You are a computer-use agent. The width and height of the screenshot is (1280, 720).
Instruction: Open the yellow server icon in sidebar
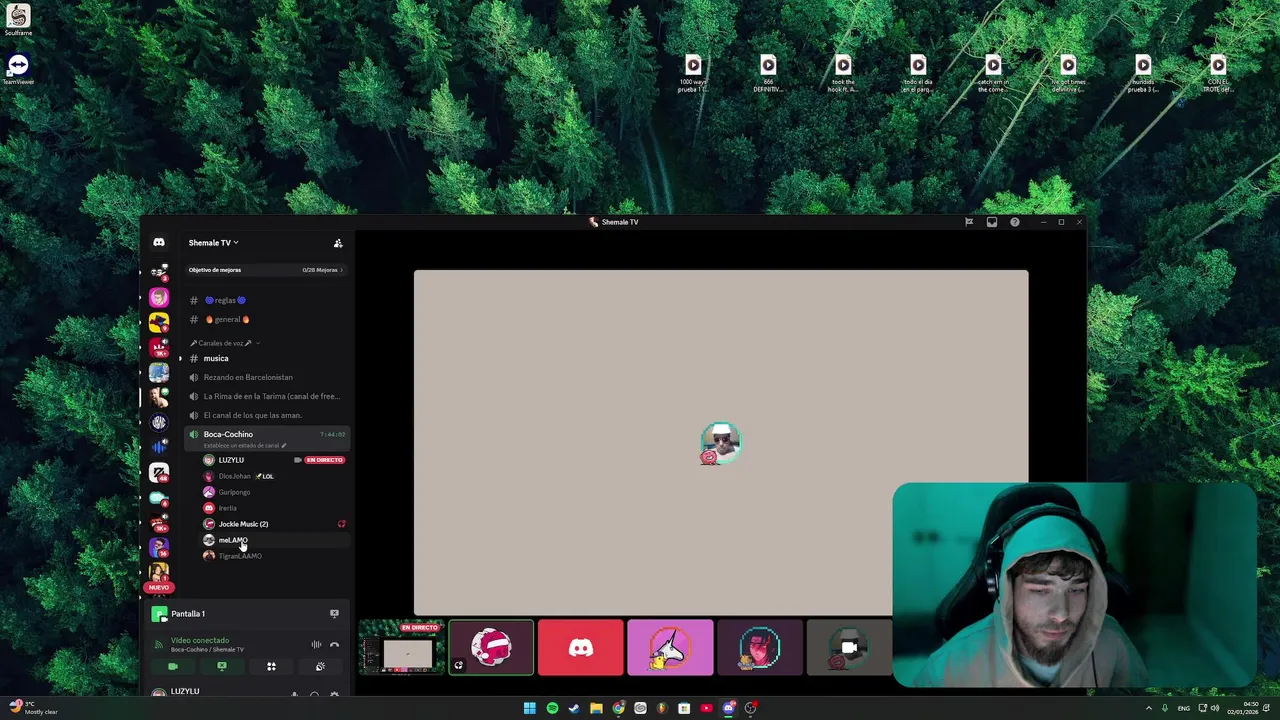pos(159,323)
